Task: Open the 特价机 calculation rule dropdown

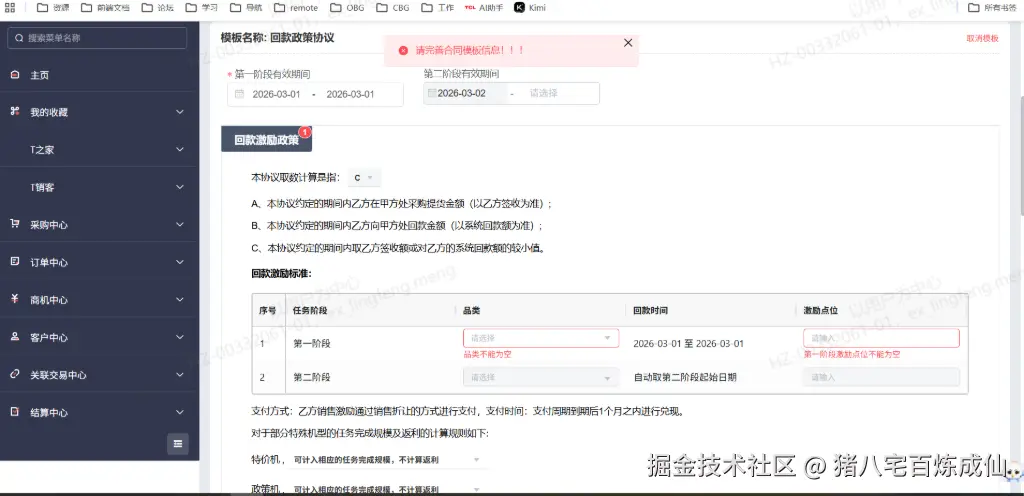Action: point(387,459)
